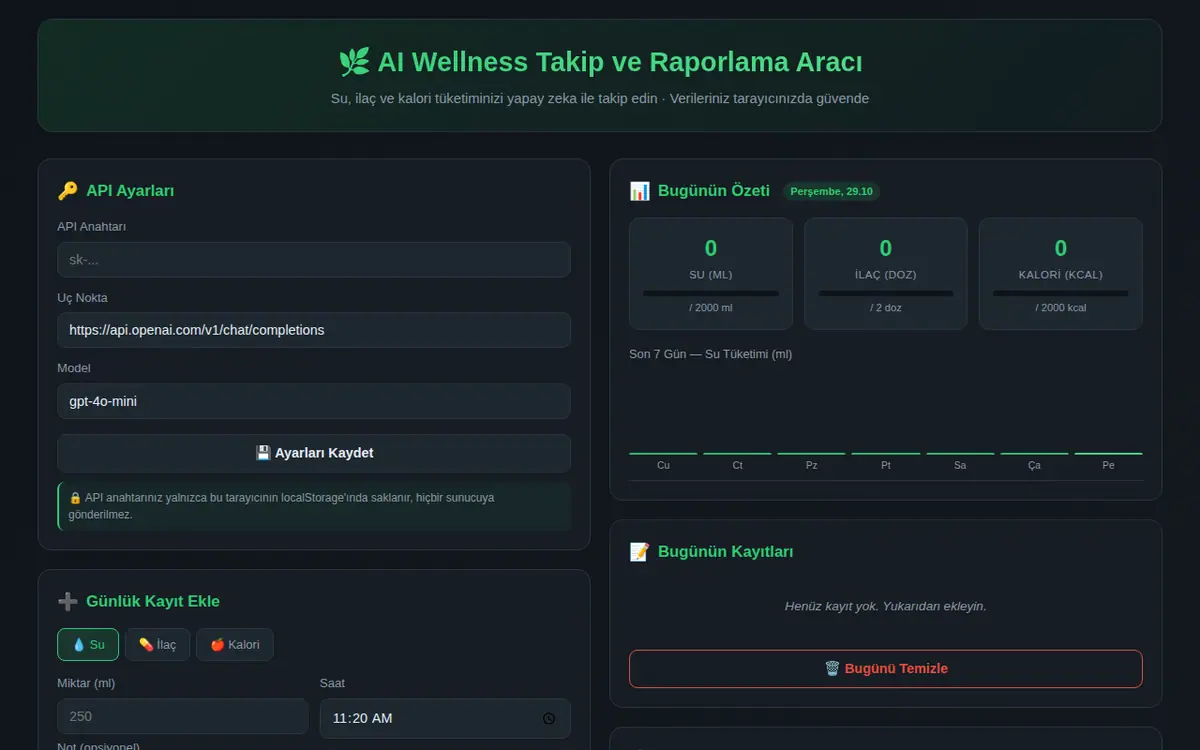Screen dimensions: 1200x750
Task: Click the Kalori (KCAL) progress bar
Action: pos(1061,293)
